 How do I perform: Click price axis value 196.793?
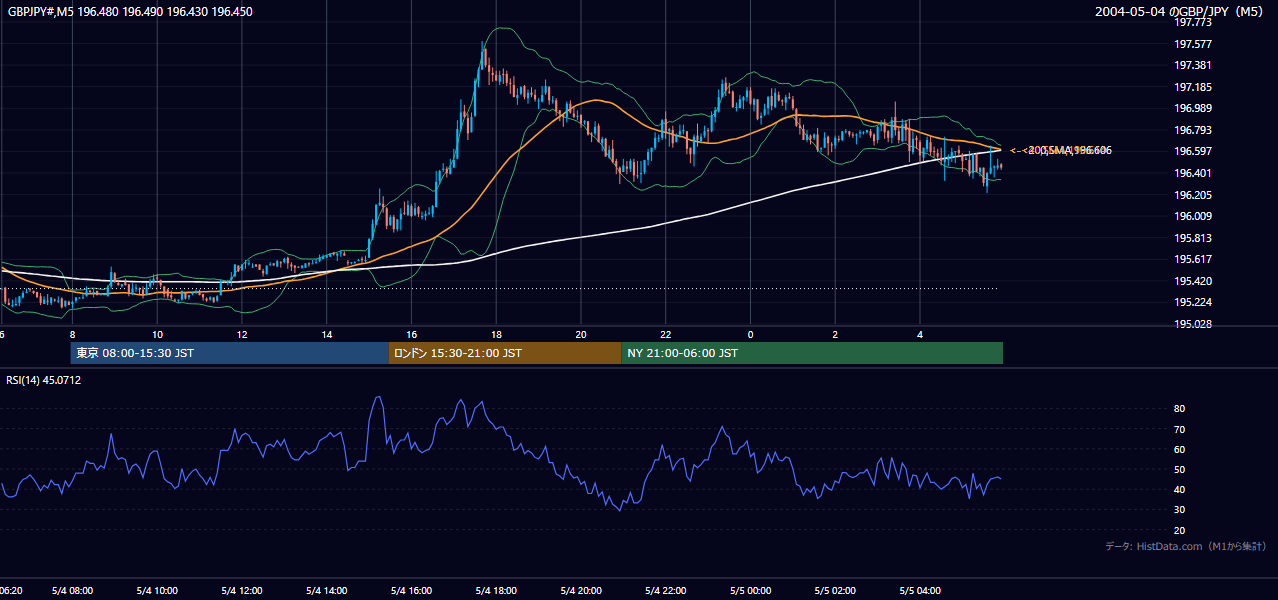pos(1192,130)
